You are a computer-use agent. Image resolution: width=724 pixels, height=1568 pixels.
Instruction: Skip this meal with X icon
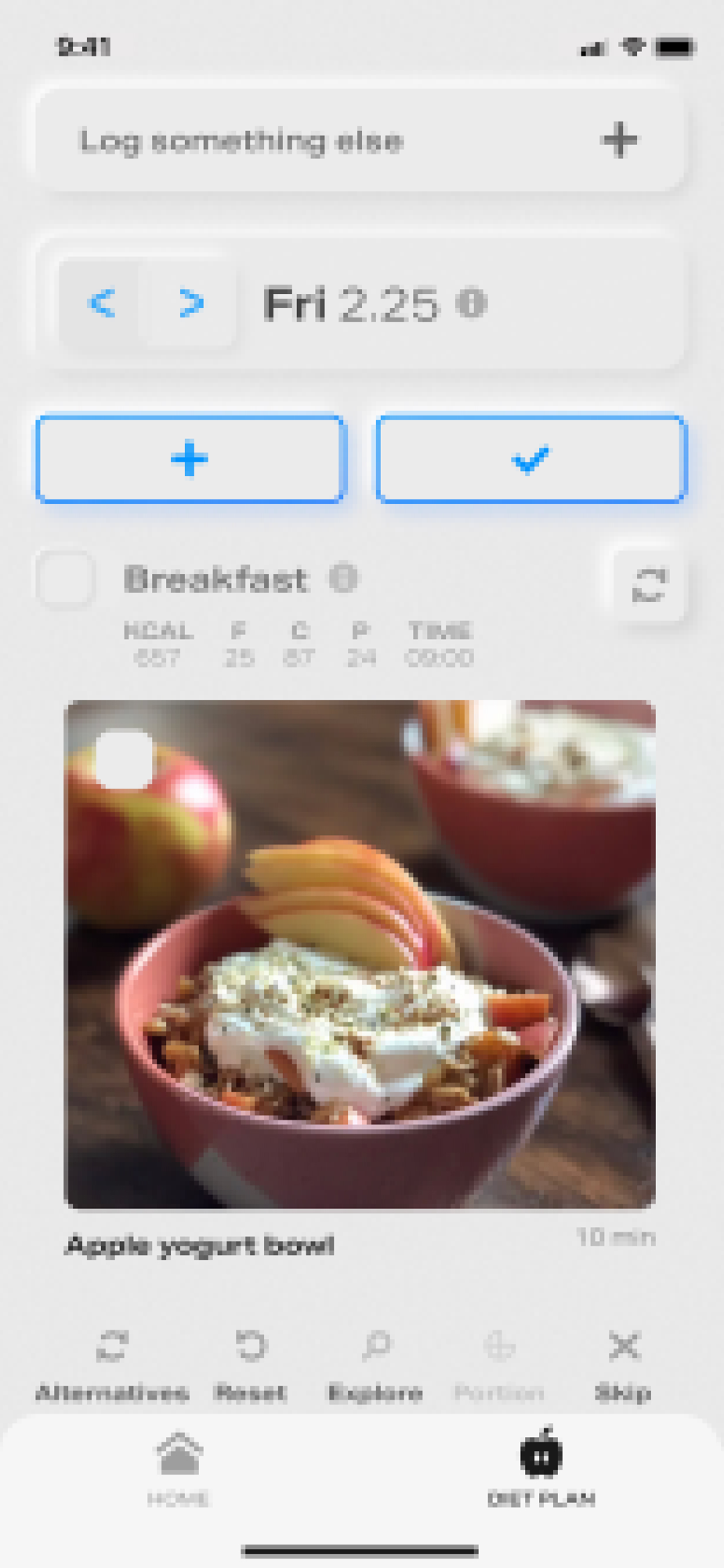coord(624,1365)
